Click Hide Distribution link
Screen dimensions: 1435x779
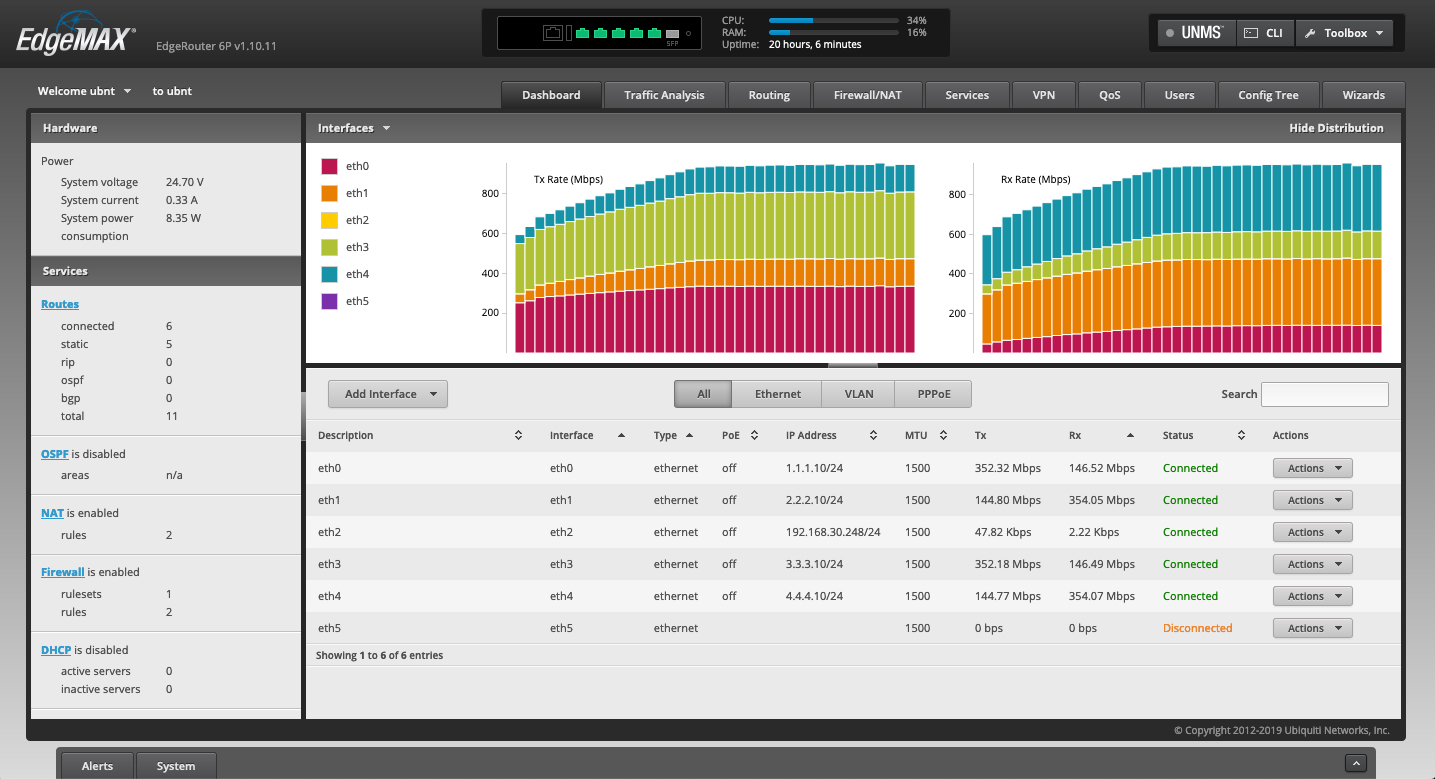(1336, 128)
